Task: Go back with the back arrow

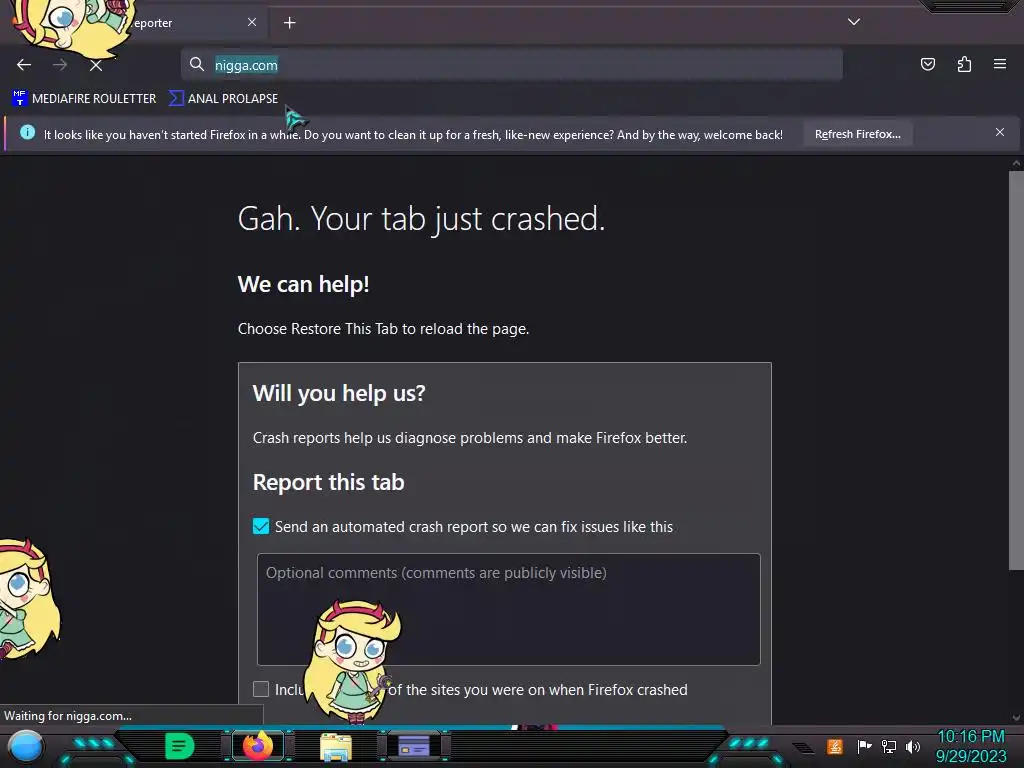Action: pos(24,65)
